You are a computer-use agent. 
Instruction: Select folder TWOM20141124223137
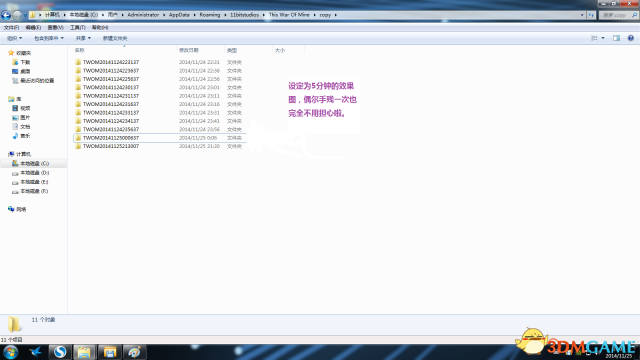pyautogui.click(x=111, y=62)
